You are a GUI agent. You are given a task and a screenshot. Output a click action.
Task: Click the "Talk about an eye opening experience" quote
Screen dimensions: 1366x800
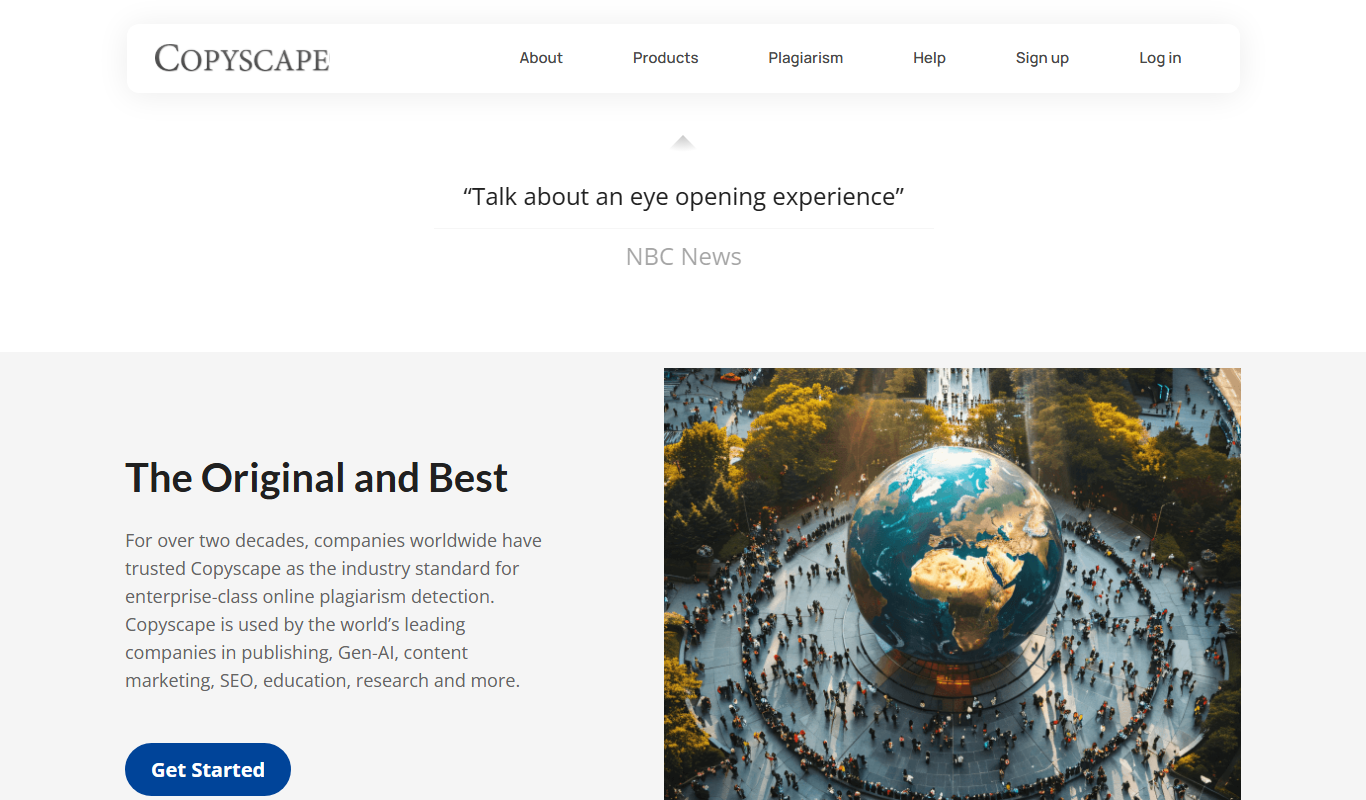[x=683, y=196]
